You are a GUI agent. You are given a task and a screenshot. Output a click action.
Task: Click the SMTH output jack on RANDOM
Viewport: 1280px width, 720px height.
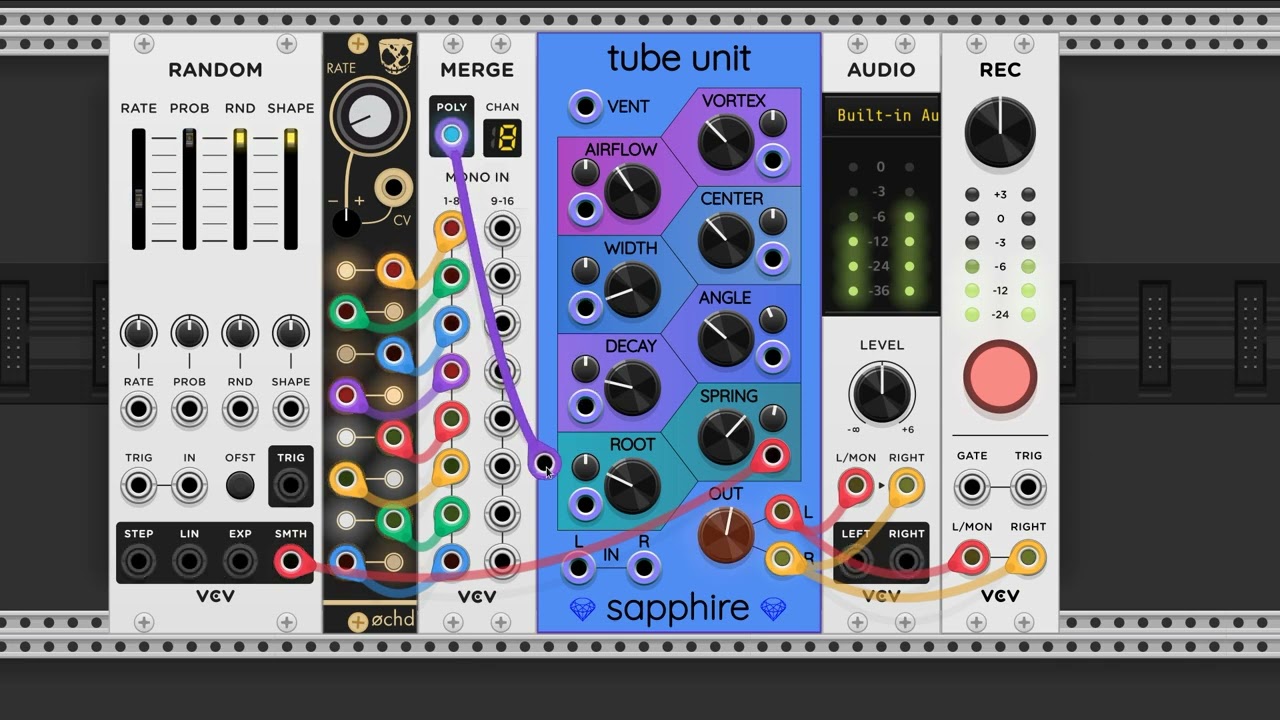291,562
